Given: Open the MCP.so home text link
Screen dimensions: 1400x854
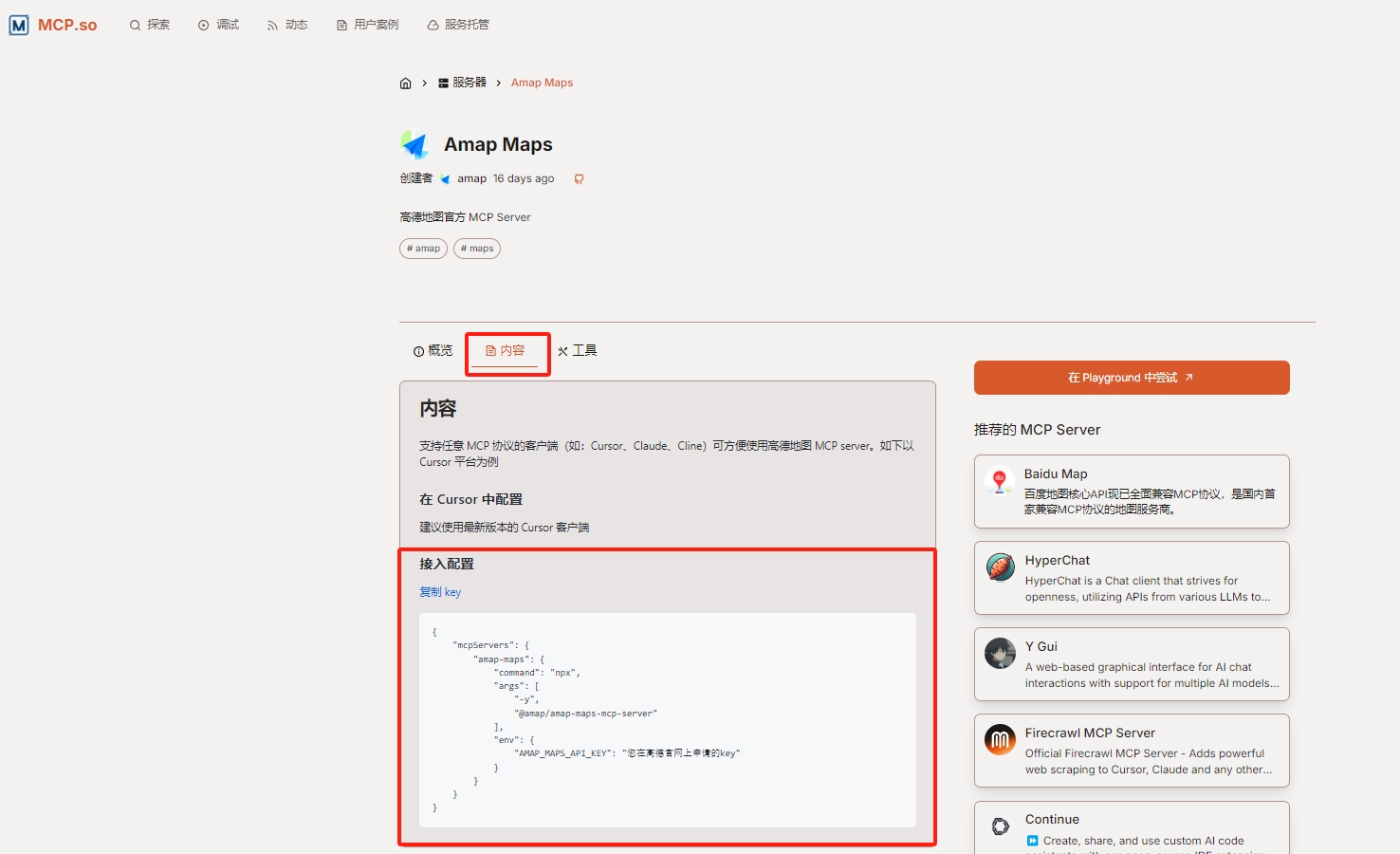Looking at the screenshot, I should (67, 25).
